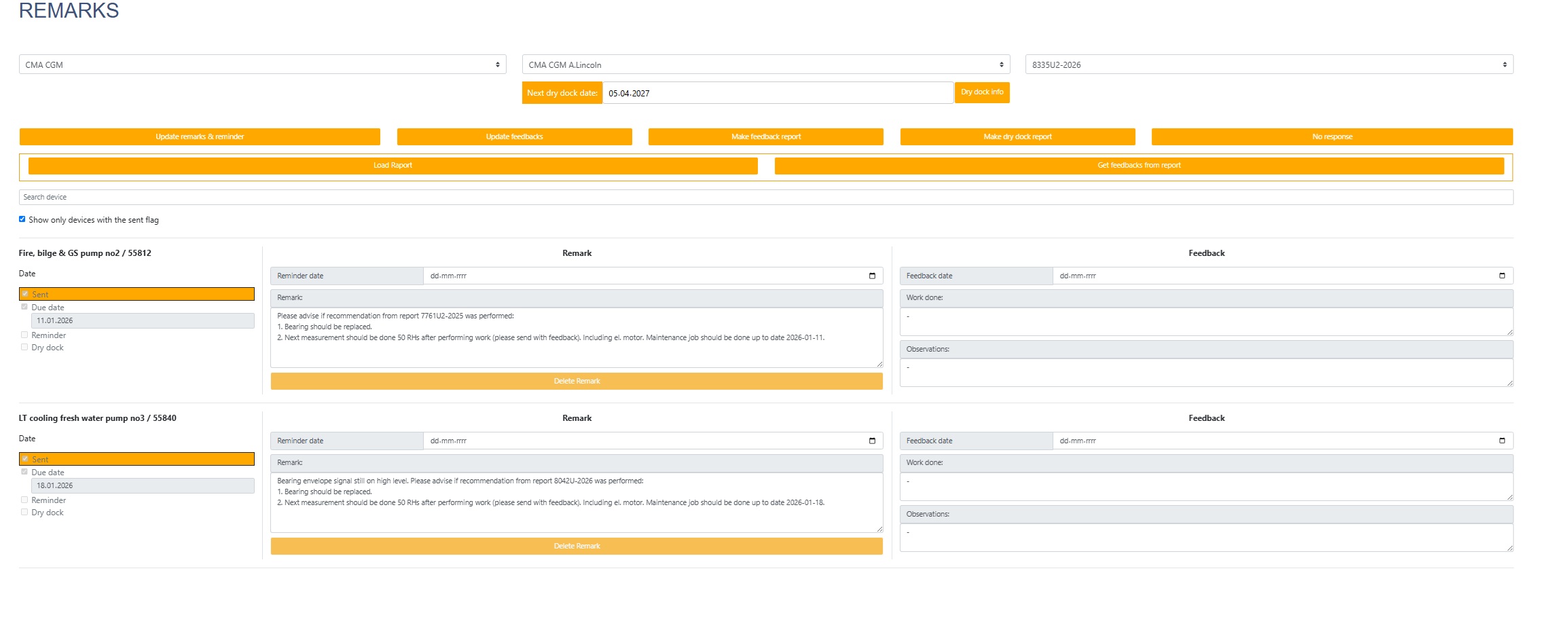Enable Dry dock for Fire, bilge & GS pump
Image resolution: width=1568 pixels, height=630 pixels.
[x=24, y=347]
